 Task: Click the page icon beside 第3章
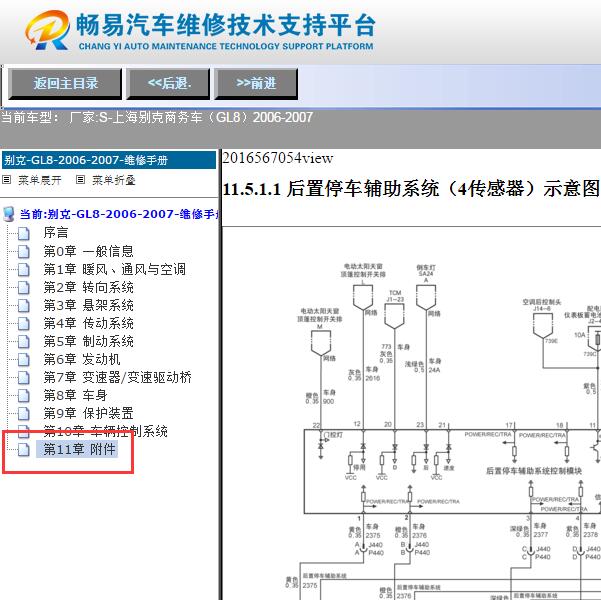point(24,306)
